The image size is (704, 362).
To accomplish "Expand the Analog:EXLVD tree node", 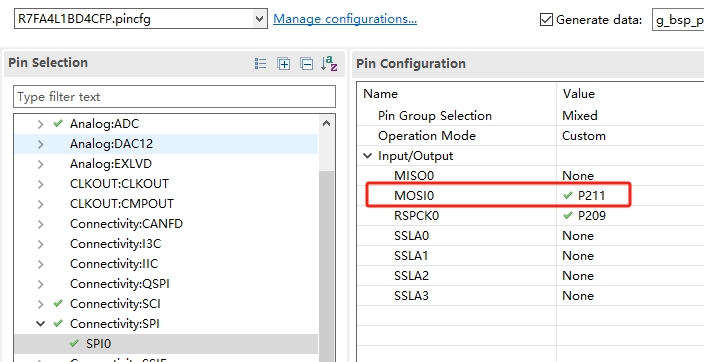I will click(40, 164).
